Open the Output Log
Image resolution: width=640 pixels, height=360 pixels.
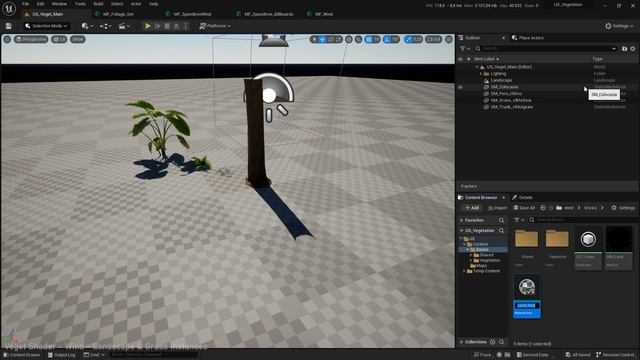tap(61, 355)
